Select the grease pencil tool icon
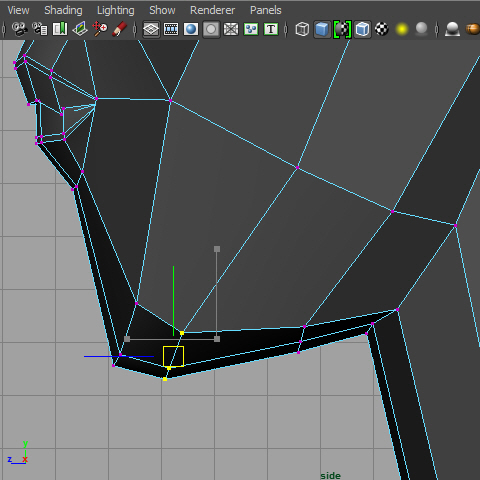Image resolution: width=480 pixels, height=480 pixels. 119,29
